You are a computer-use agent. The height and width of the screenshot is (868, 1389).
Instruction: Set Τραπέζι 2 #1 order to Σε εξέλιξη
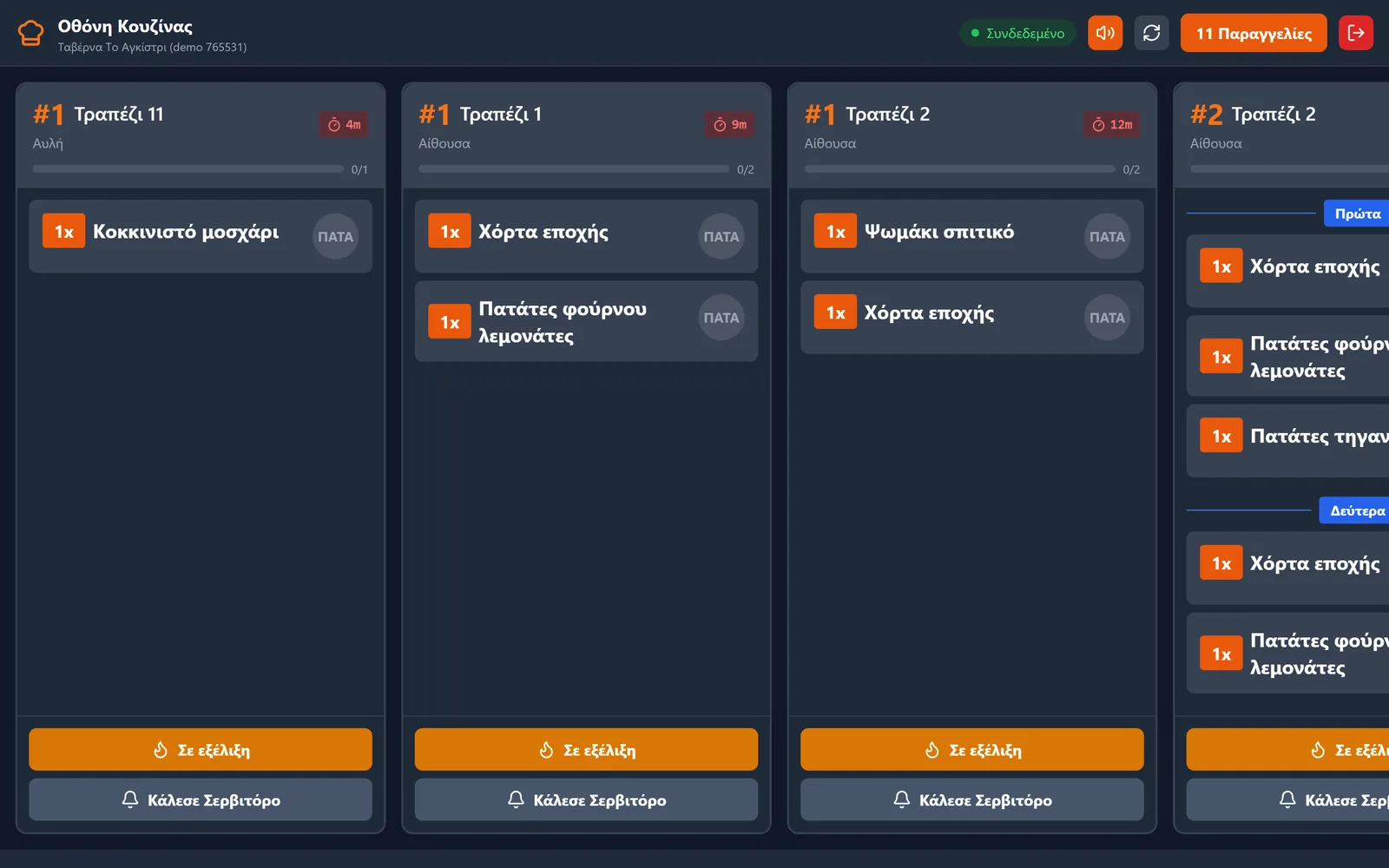(x=972, y=749)
